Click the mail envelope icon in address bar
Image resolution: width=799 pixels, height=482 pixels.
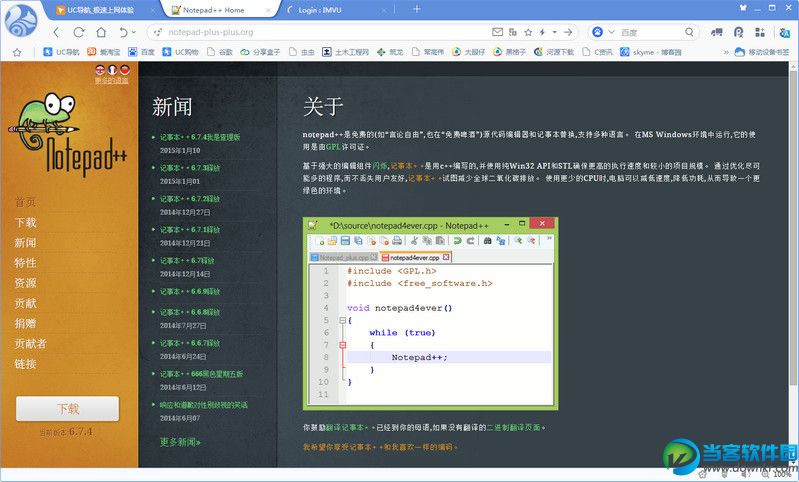coord(497,32)
